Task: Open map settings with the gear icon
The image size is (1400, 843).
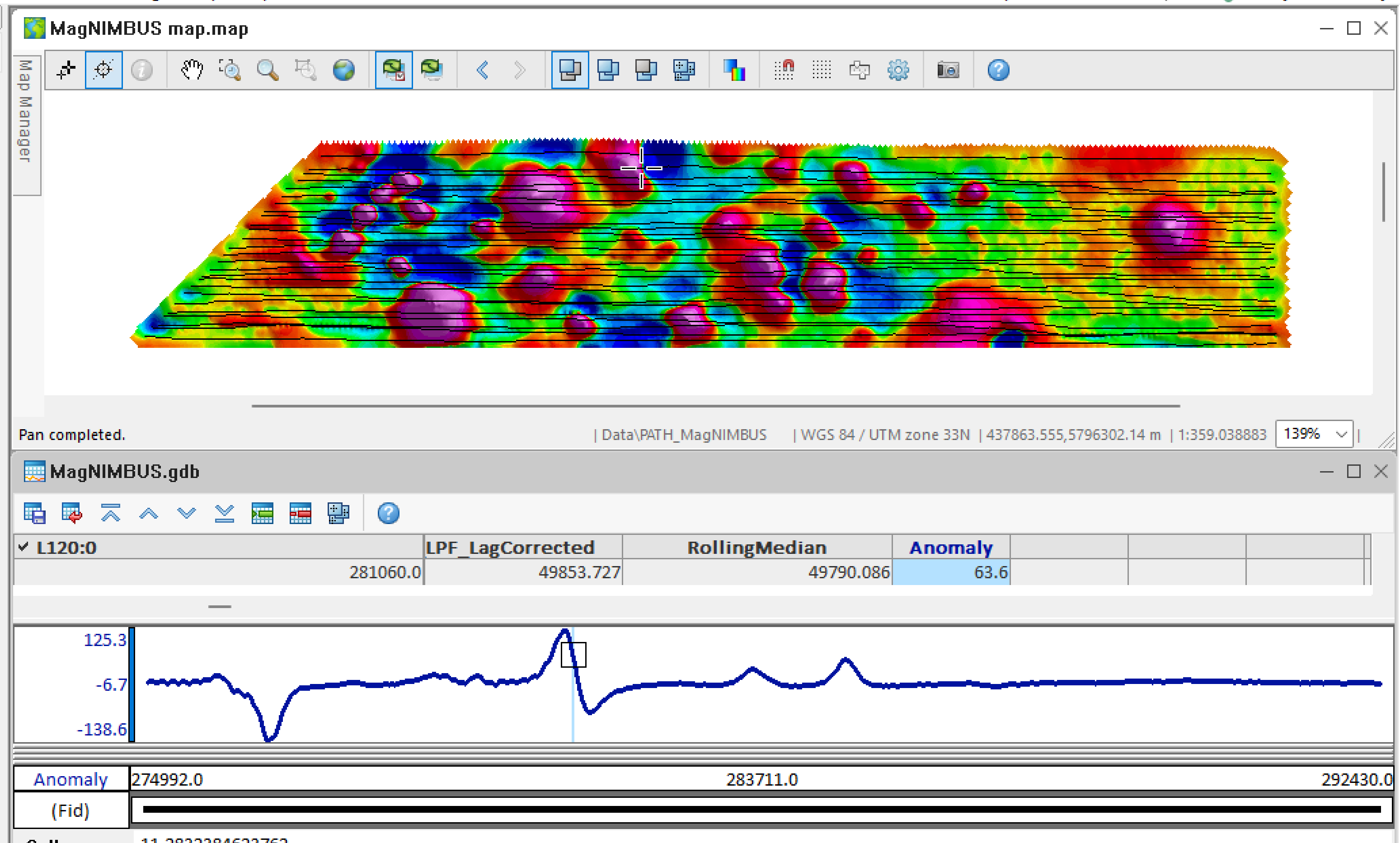Action: 898,70
